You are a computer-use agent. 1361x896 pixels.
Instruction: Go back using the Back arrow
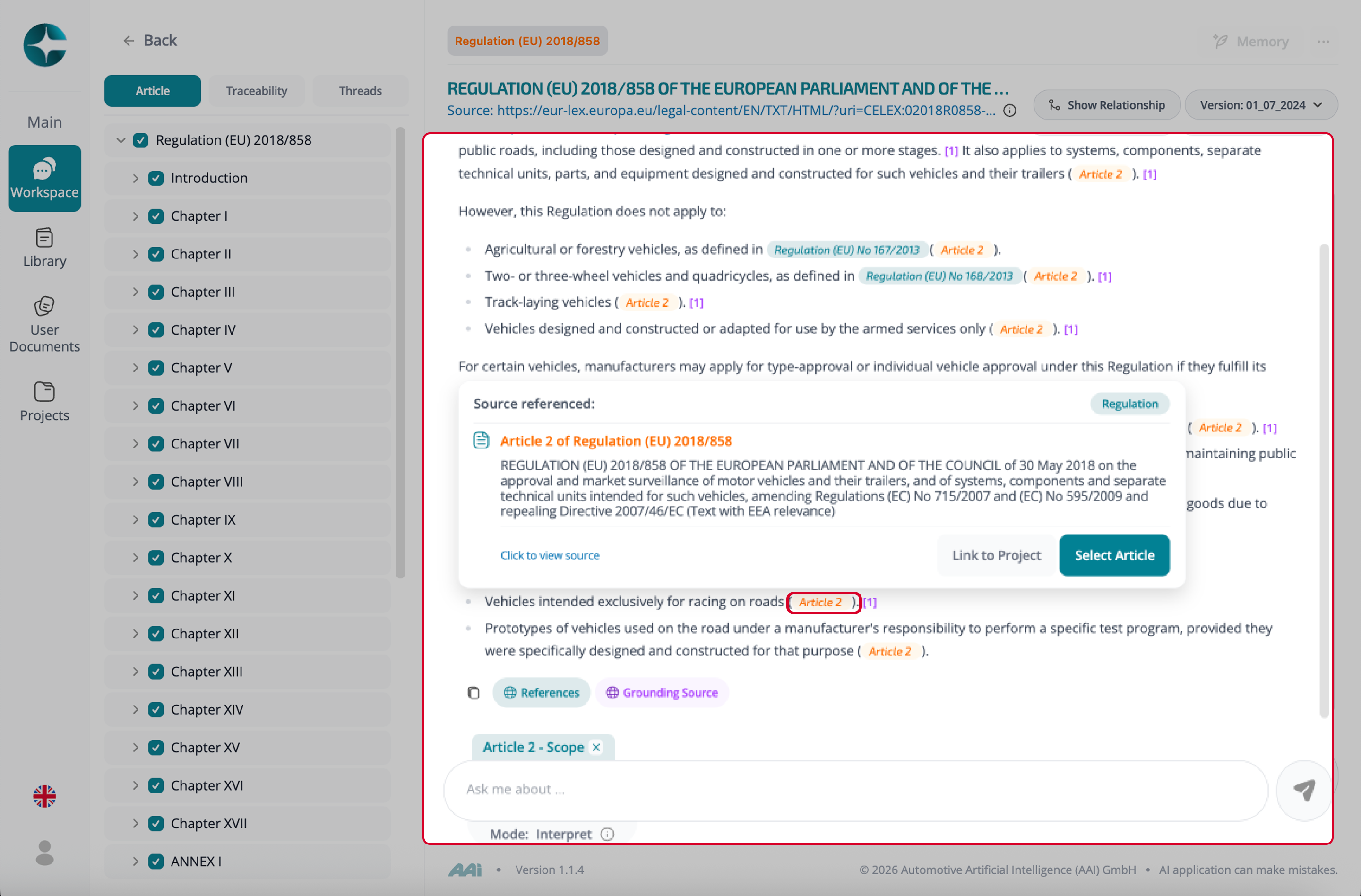[x=150, y=41]
